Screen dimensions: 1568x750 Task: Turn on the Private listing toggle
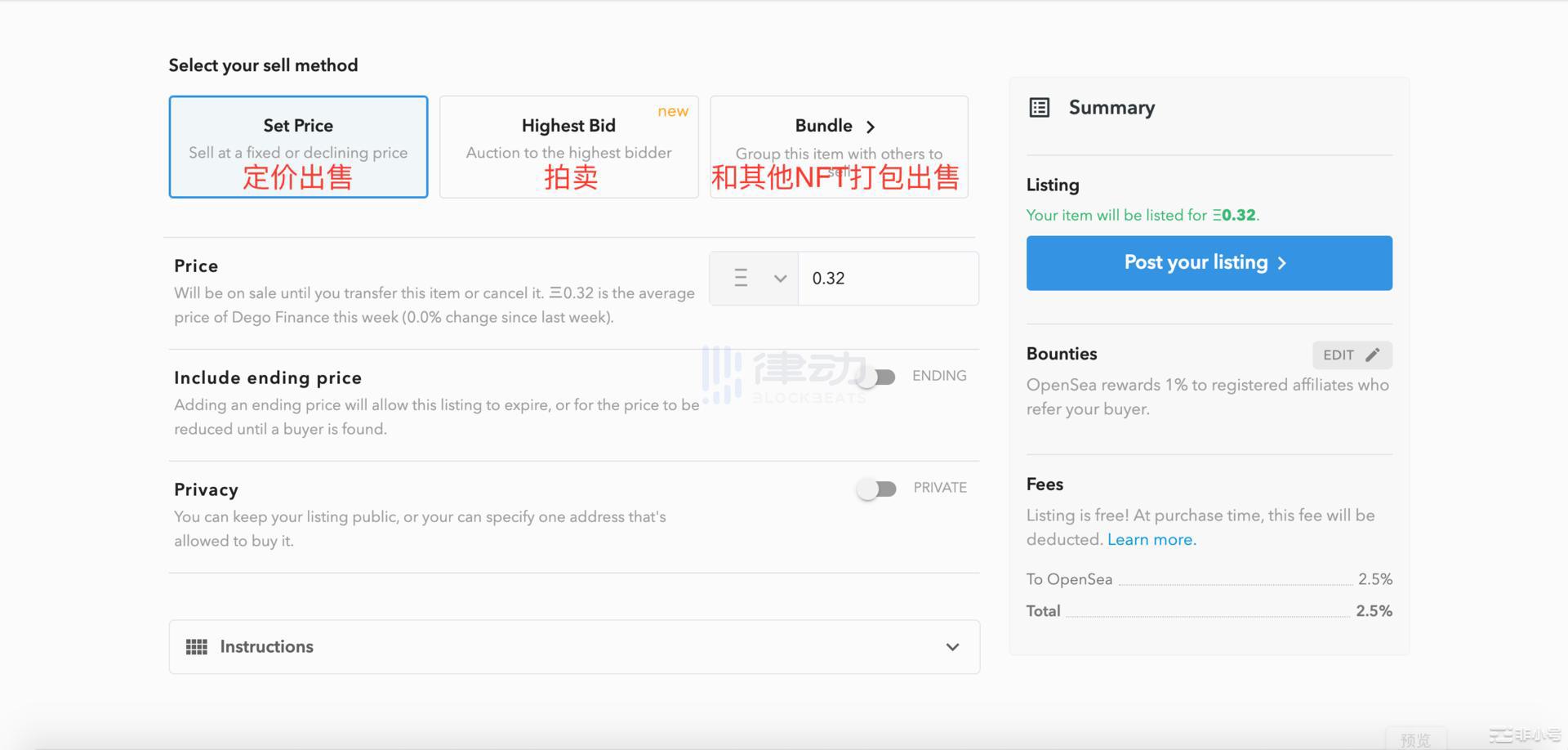click(876, 489)
